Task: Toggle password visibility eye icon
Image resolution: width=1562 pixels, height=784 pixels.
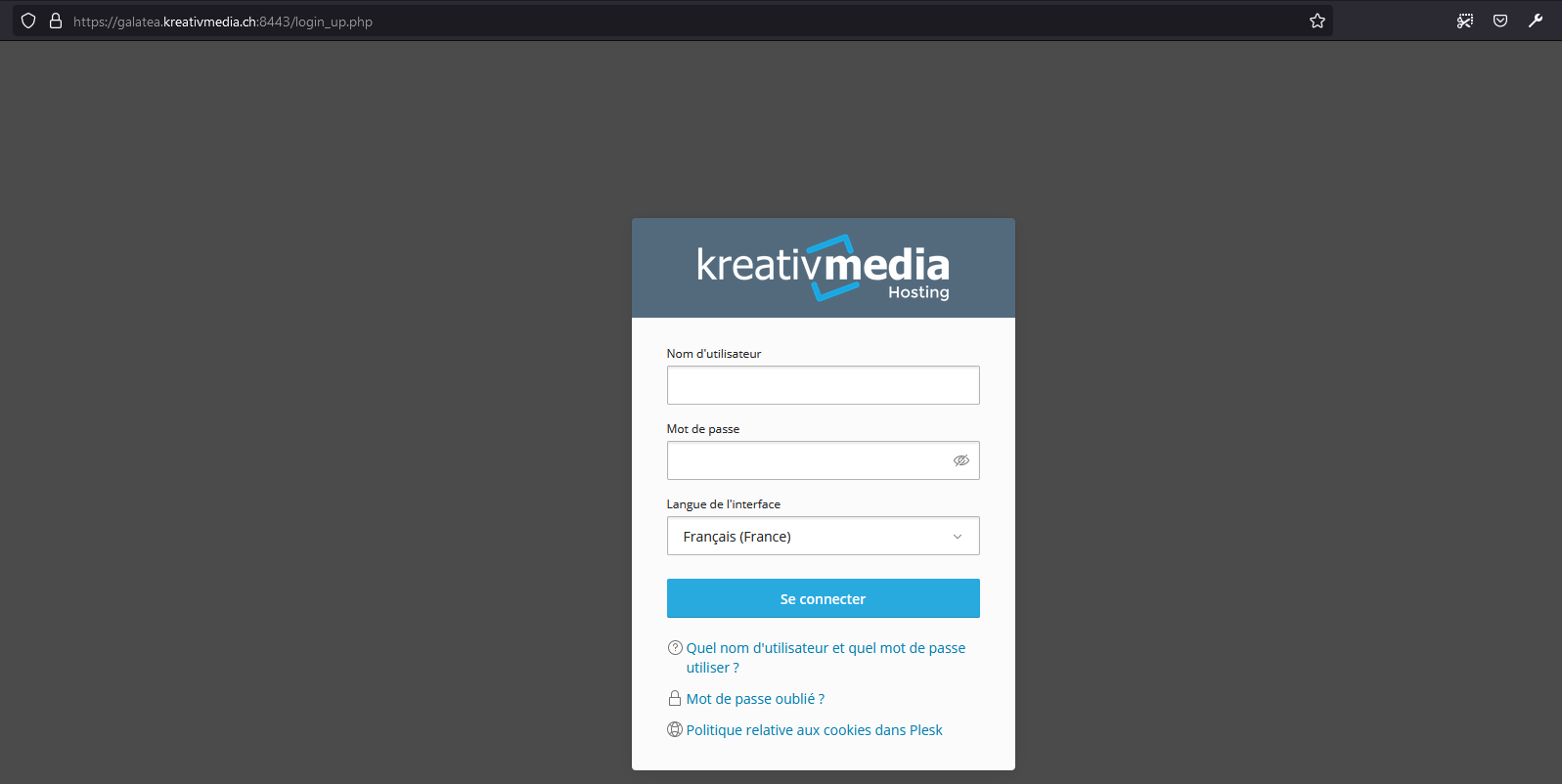Action: coord(961,460)
